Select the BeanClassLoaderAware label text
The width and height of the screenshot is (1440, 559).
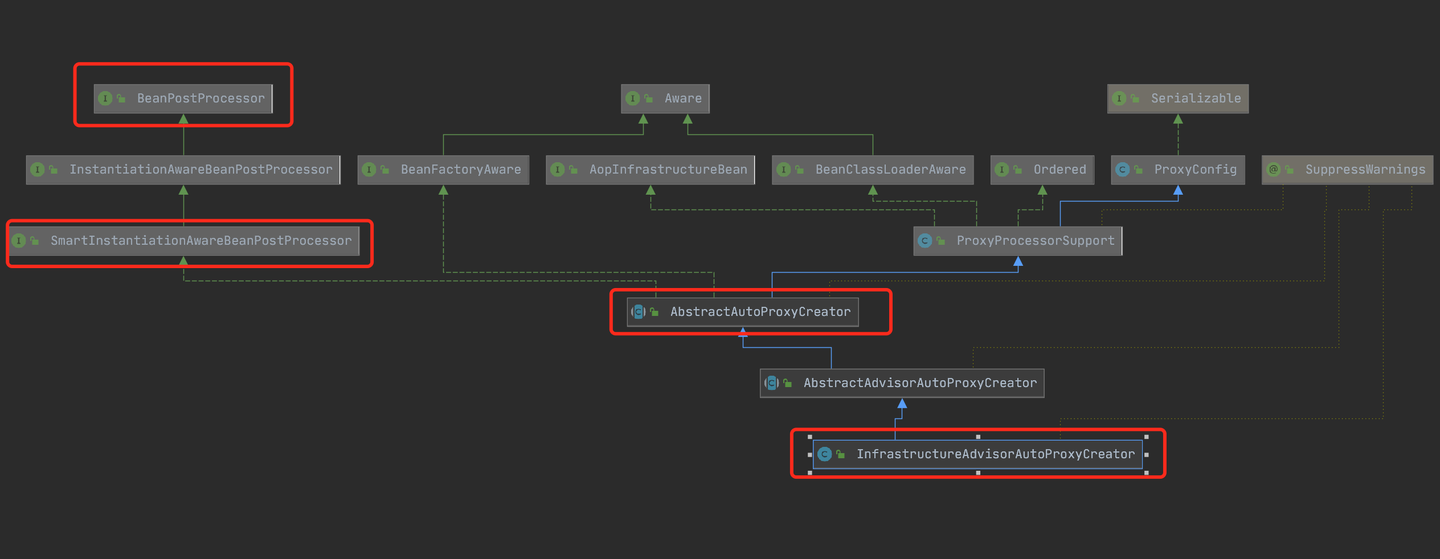coord(891,169)
